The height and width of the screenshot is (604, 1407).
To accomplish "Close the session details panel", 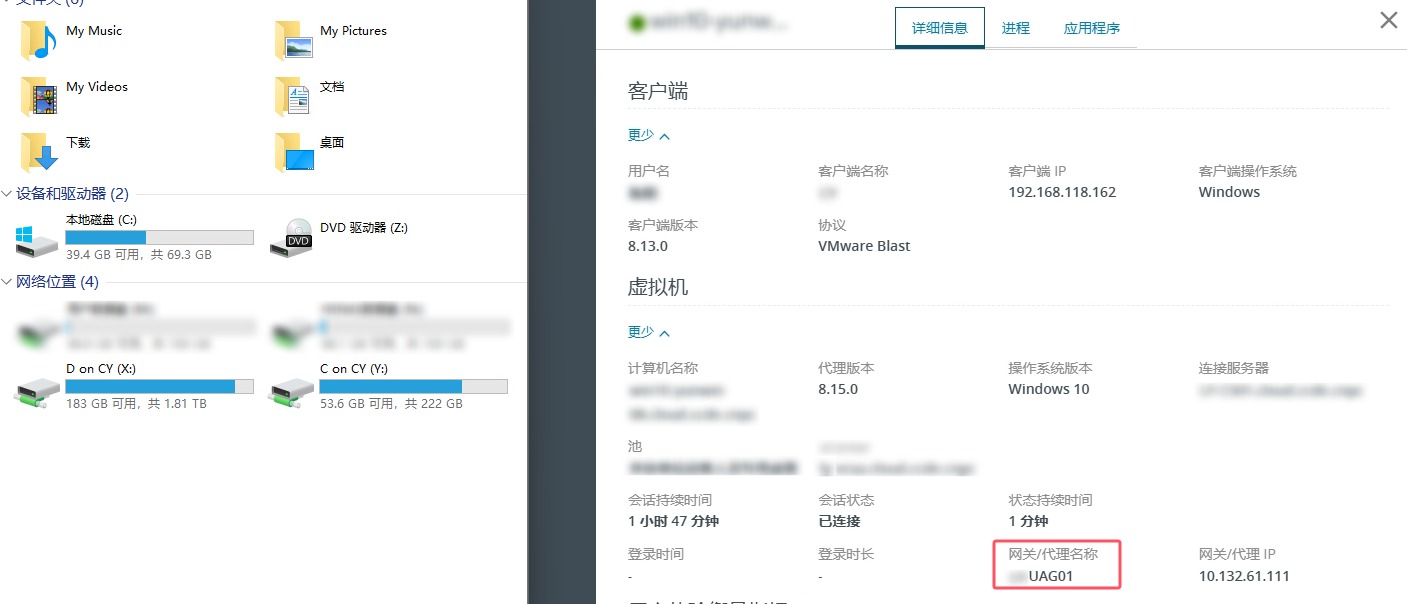I will coord(1389,20).
